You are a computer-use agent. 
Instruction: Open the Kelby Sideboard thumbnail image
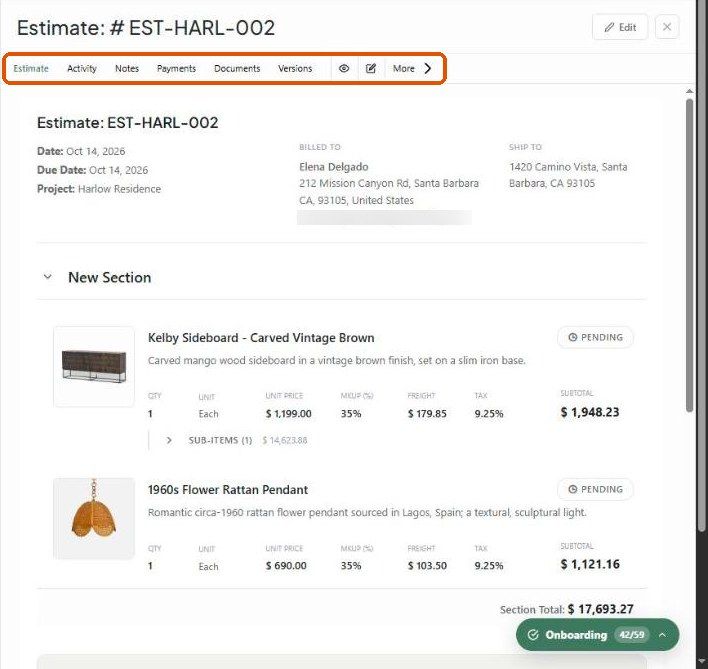point(94,367)
